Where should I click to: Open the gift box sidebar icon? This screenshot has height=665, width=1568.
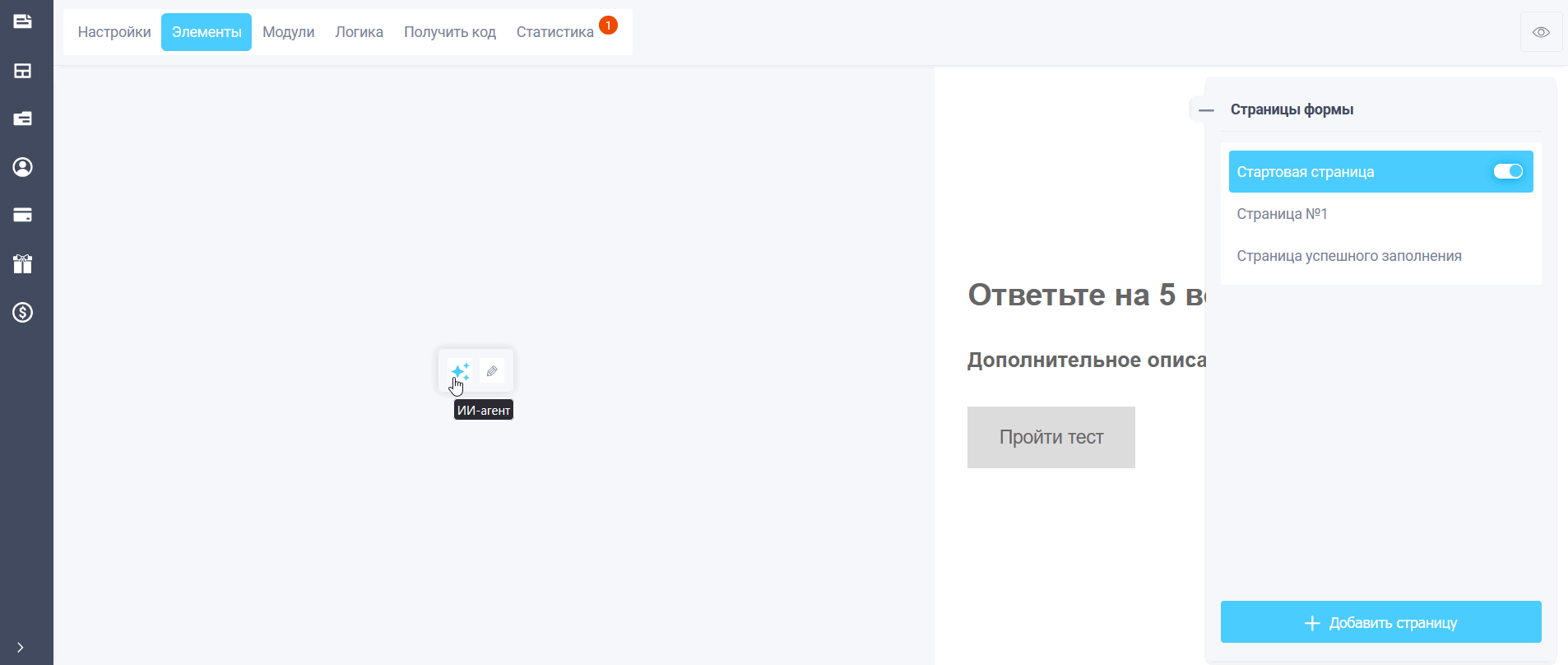[x=23, y=263]
